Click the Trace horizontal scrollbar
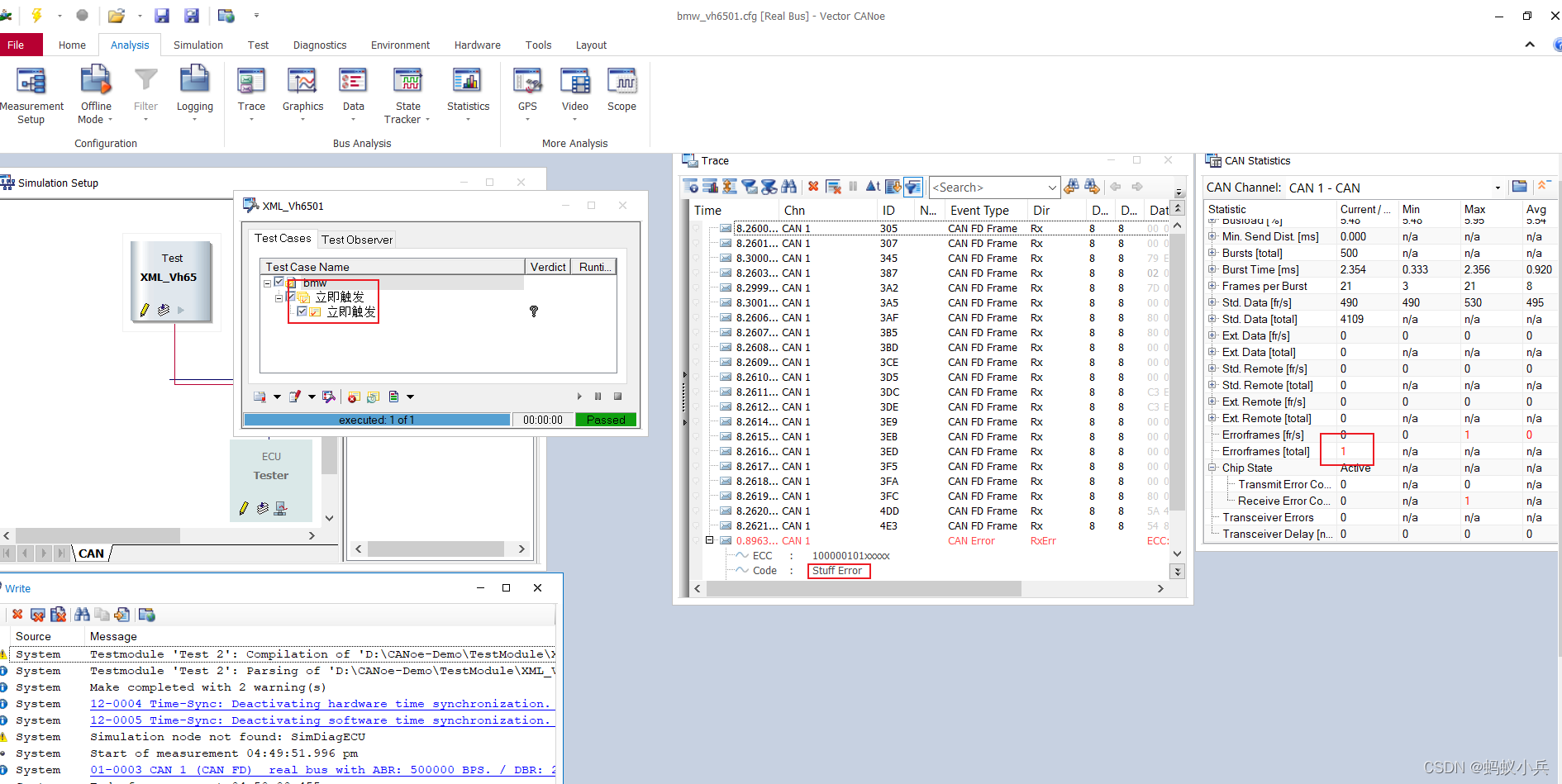This screenshot has width=1562, height=784. (864, 588)
